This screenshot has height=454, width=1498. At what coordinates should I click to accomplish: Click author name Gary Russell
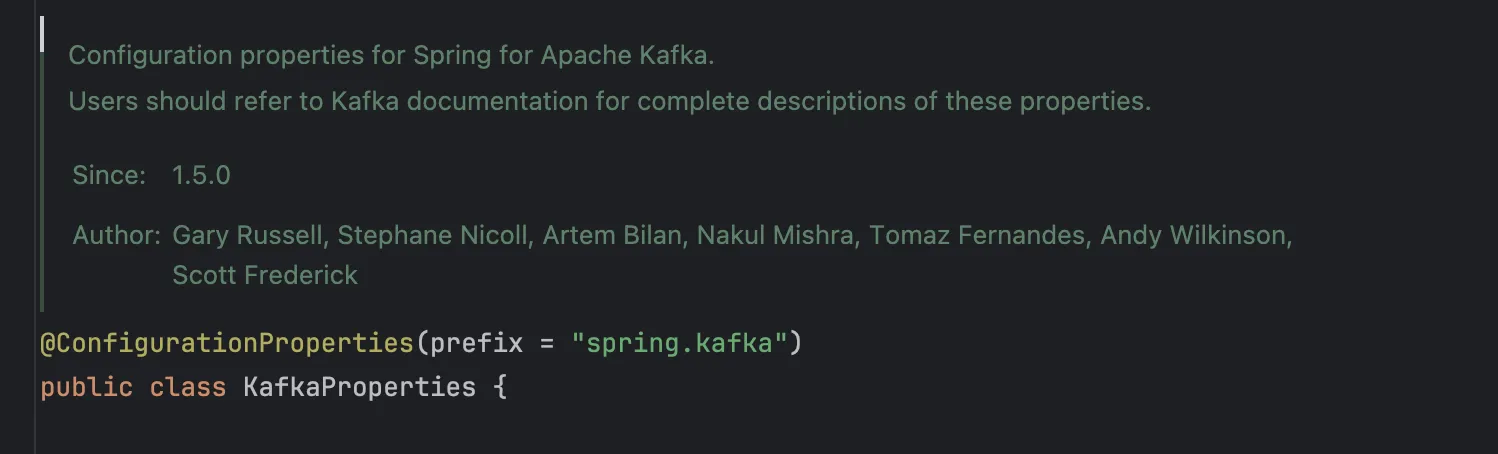tap(249, 236)
